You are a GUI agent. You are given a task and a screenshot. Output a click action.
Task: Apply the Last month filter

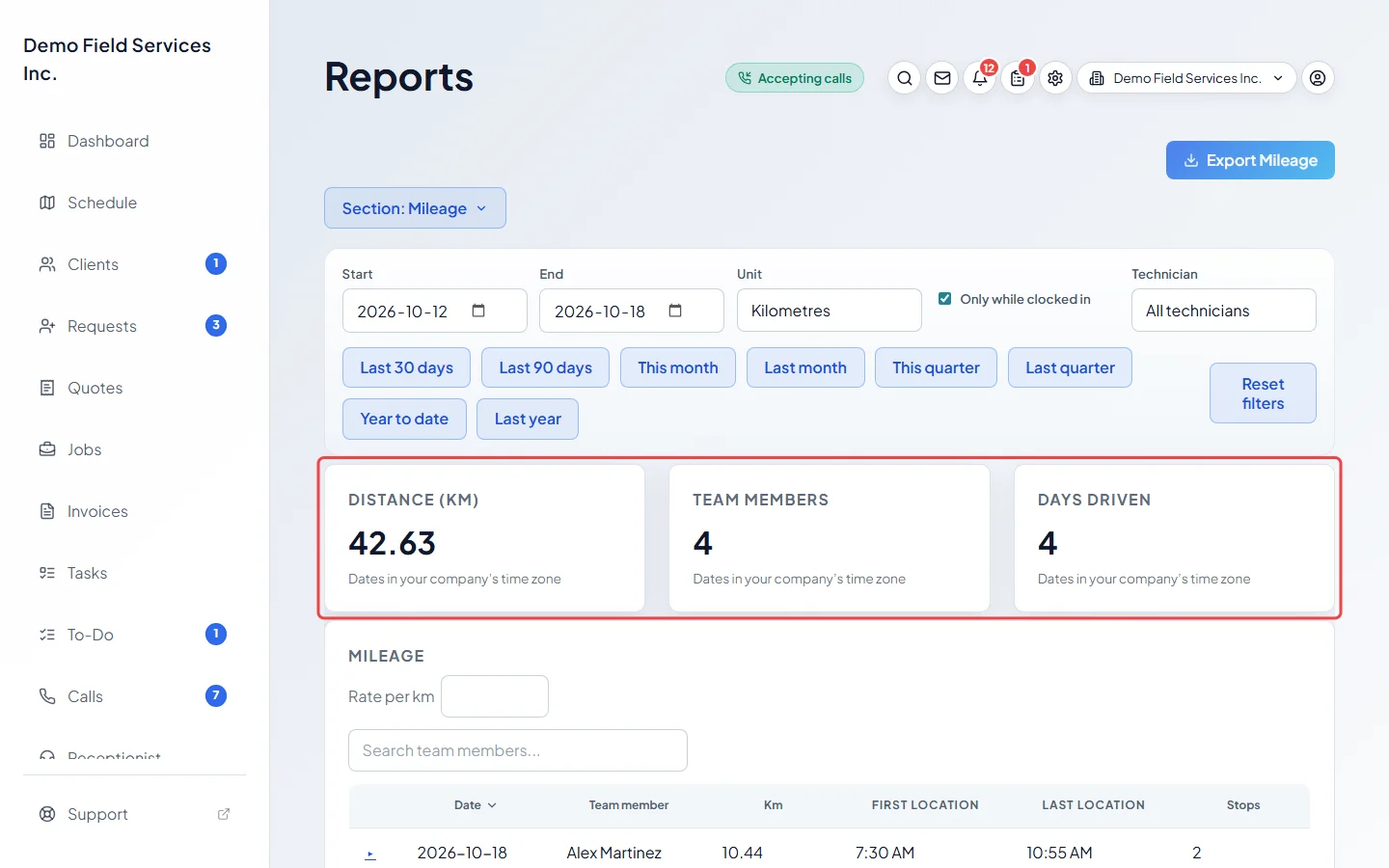coord(805,367)
